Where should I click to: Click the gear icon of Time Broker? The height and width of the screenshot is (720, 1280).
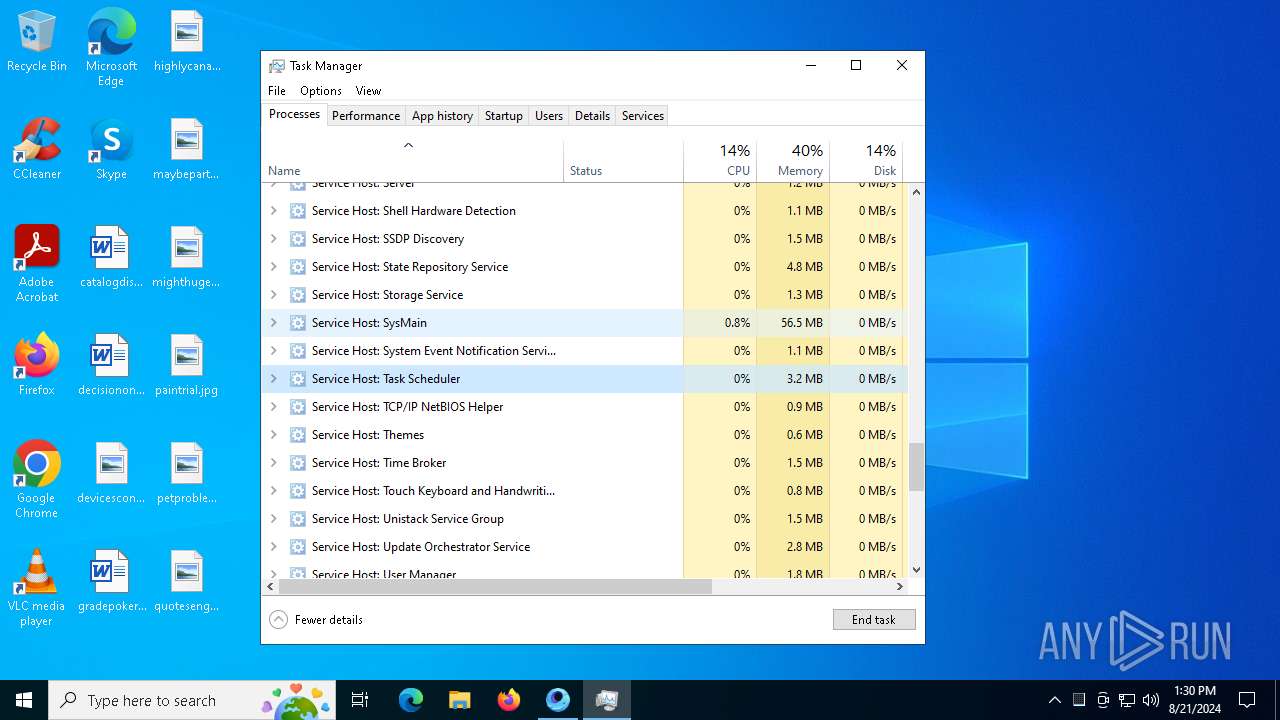coord(297,463)
